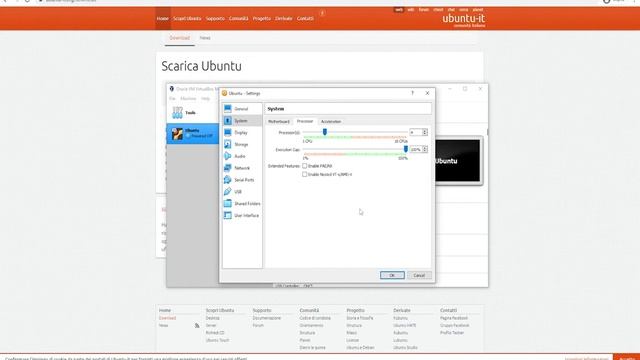Screen dimensions: 640x360
Task: Click Documentazione link in footer
Action: [267, 318]
